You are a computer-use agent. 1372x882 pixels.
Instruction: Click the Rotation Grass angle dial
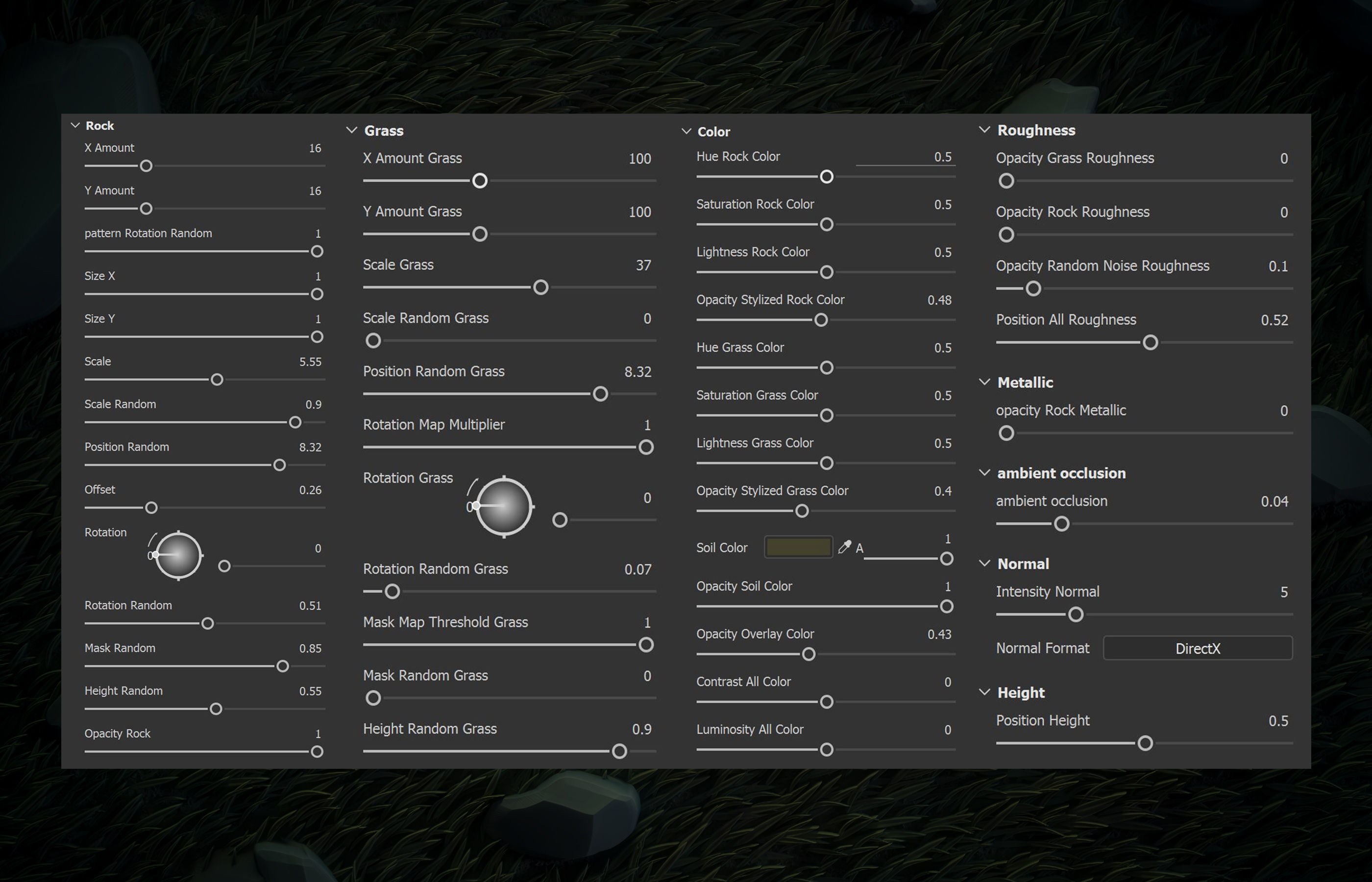(504, 506)
